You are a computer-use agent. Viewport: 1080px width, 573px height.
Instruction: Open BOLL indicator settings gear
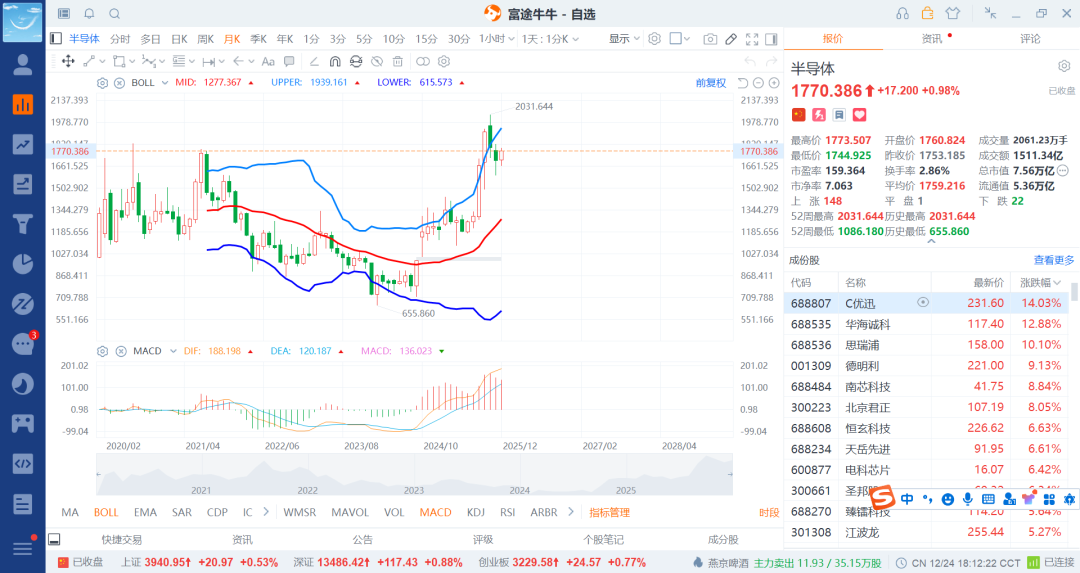[x=103, y=83]
